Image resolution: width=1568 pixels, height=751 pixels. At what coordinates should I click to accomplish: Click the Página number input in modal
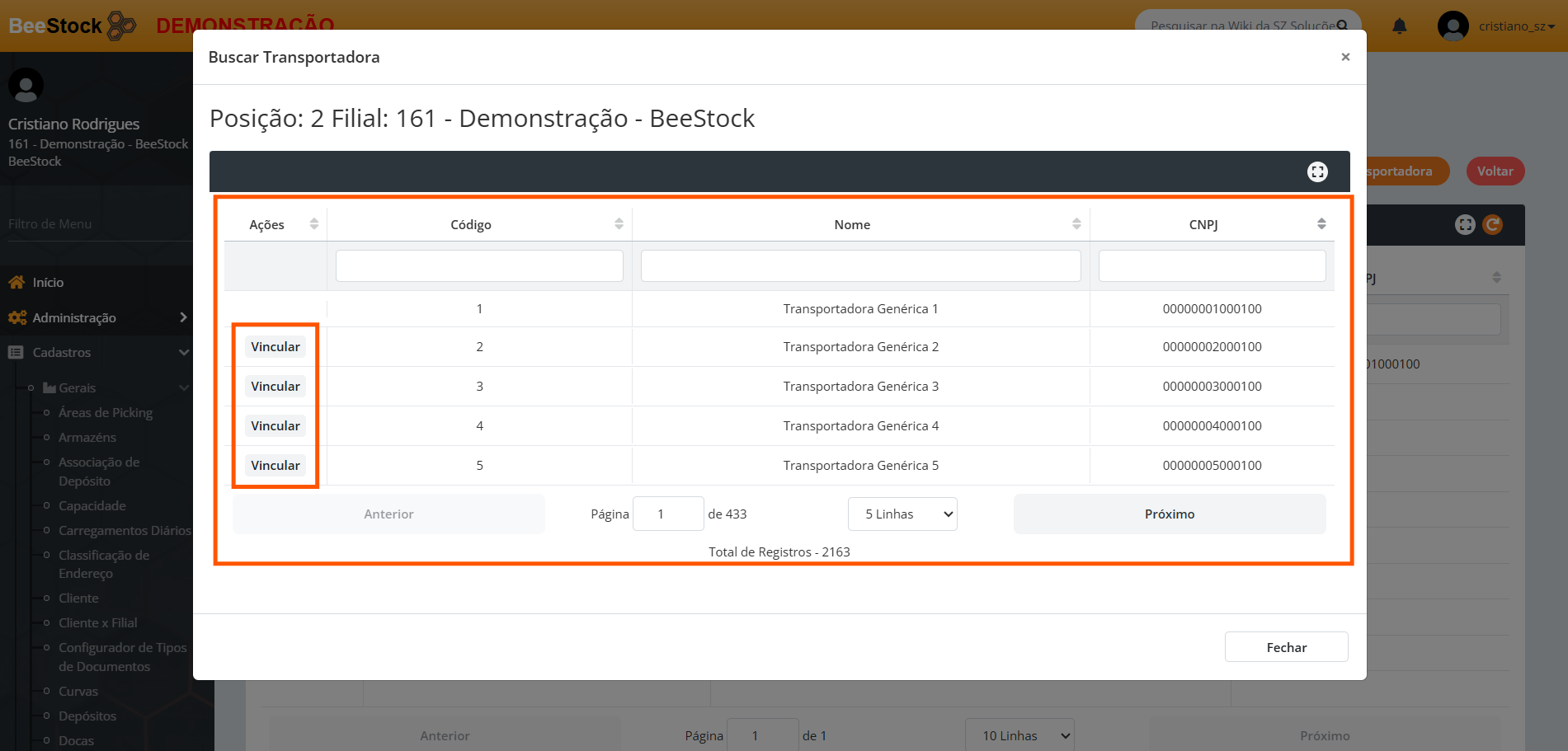[x=667, y=514]
